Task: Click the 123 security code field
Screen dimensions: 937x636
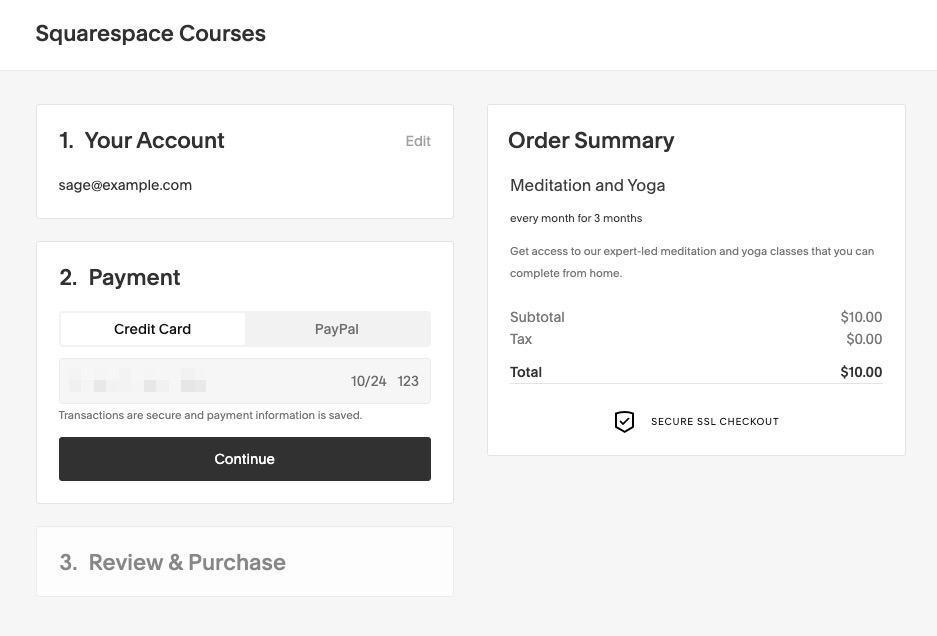Action: pyautogui.click(x=408, y=381)
